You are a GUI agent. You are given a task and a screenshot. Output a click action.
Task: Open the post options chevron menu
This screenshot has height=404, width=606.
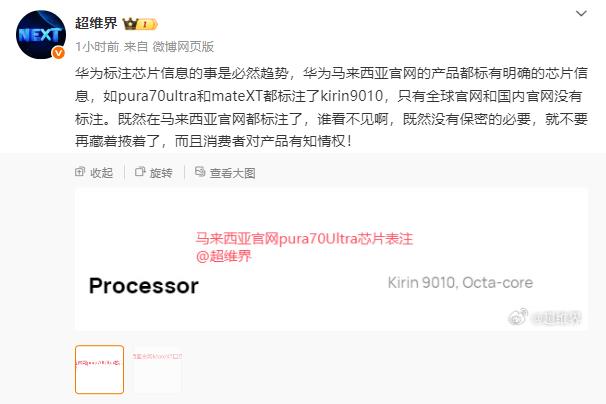coord(581,14)
